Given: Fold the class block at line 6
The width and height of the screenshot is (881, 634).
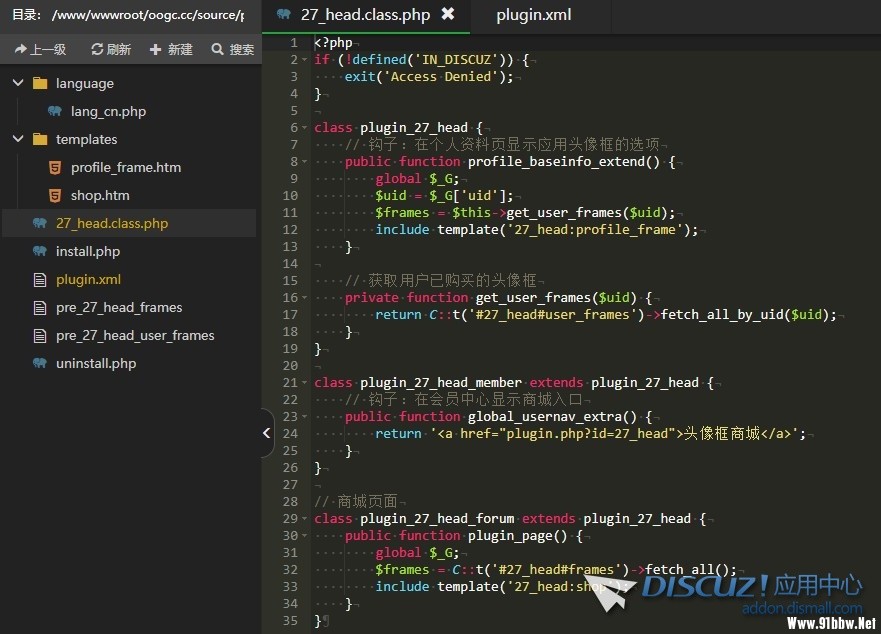Looking at the screenshot, I should tap(306, 127).
